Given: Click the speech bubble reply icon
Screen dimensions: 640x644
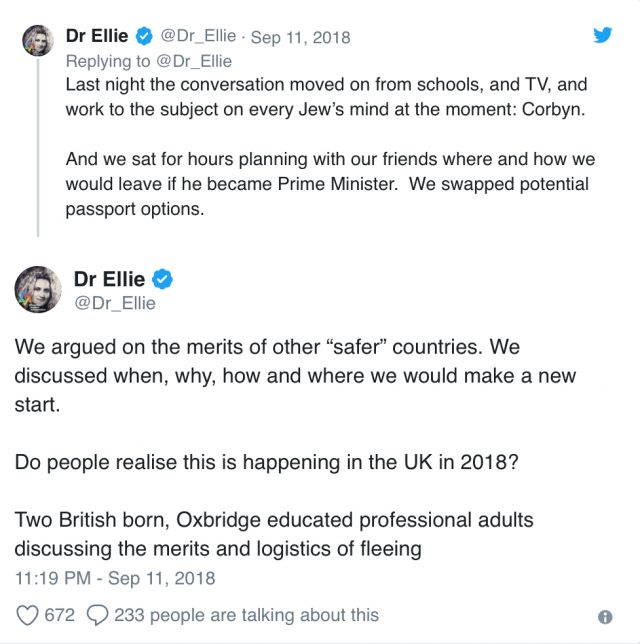Looking at the screenshot, I should [x=97, y=615].
